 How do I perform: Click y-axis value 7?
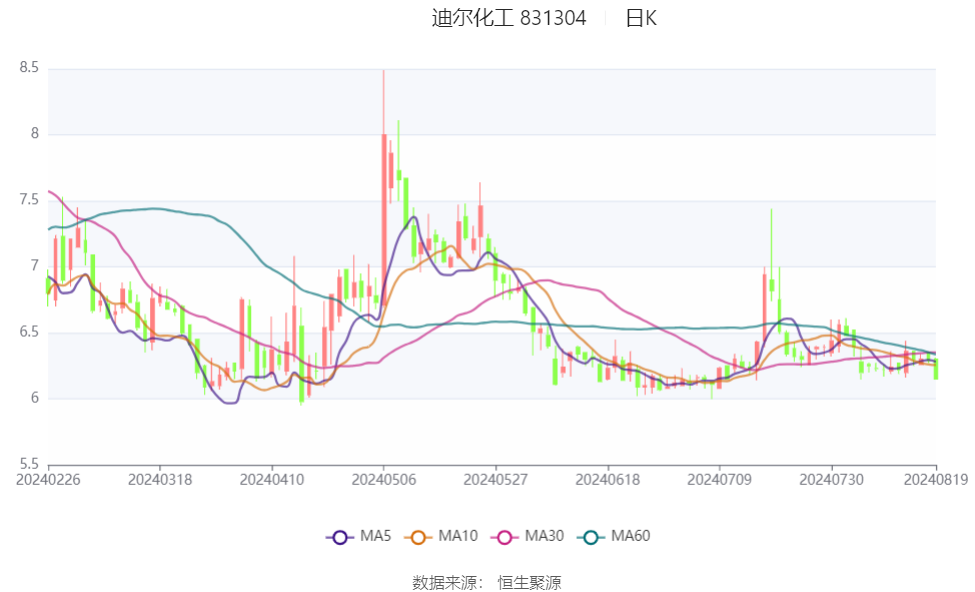35,266
